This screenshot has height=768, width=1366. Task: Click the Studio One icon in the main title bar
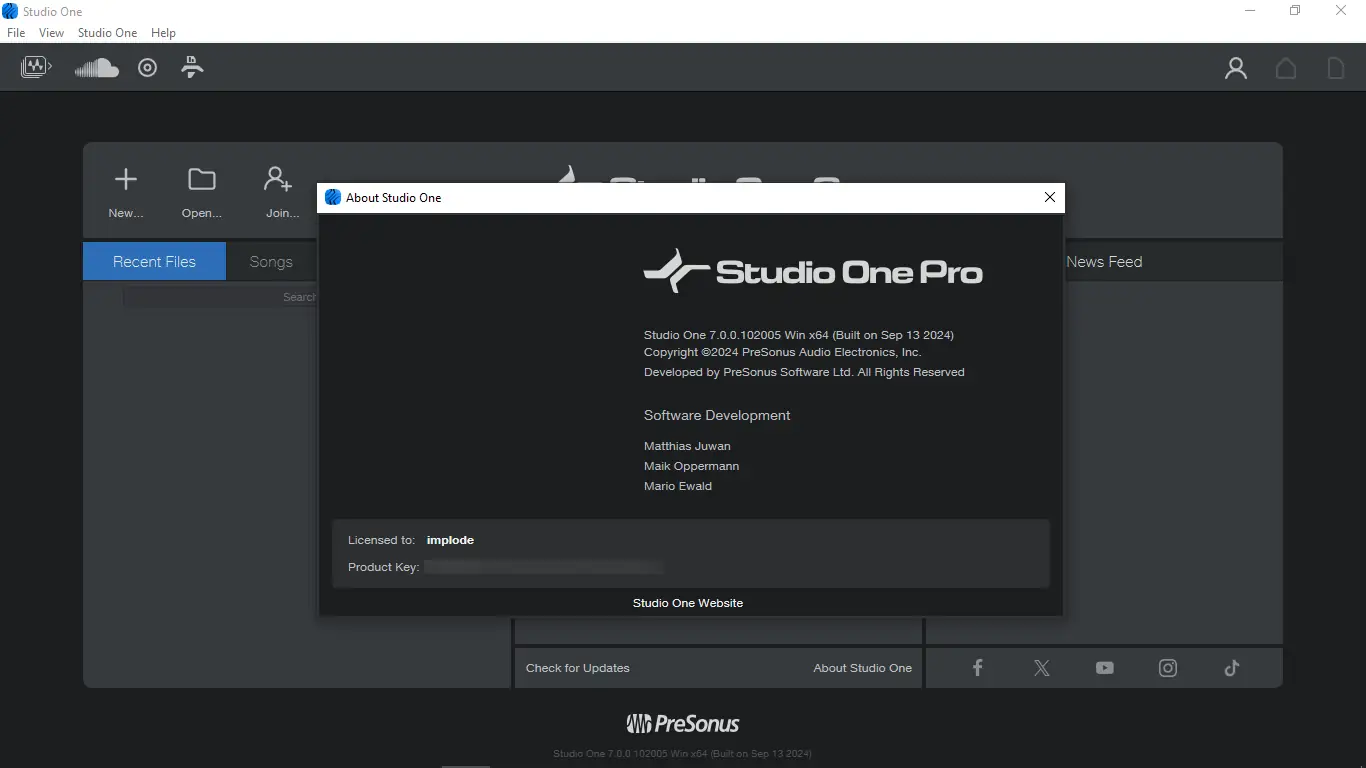[11, 11]
